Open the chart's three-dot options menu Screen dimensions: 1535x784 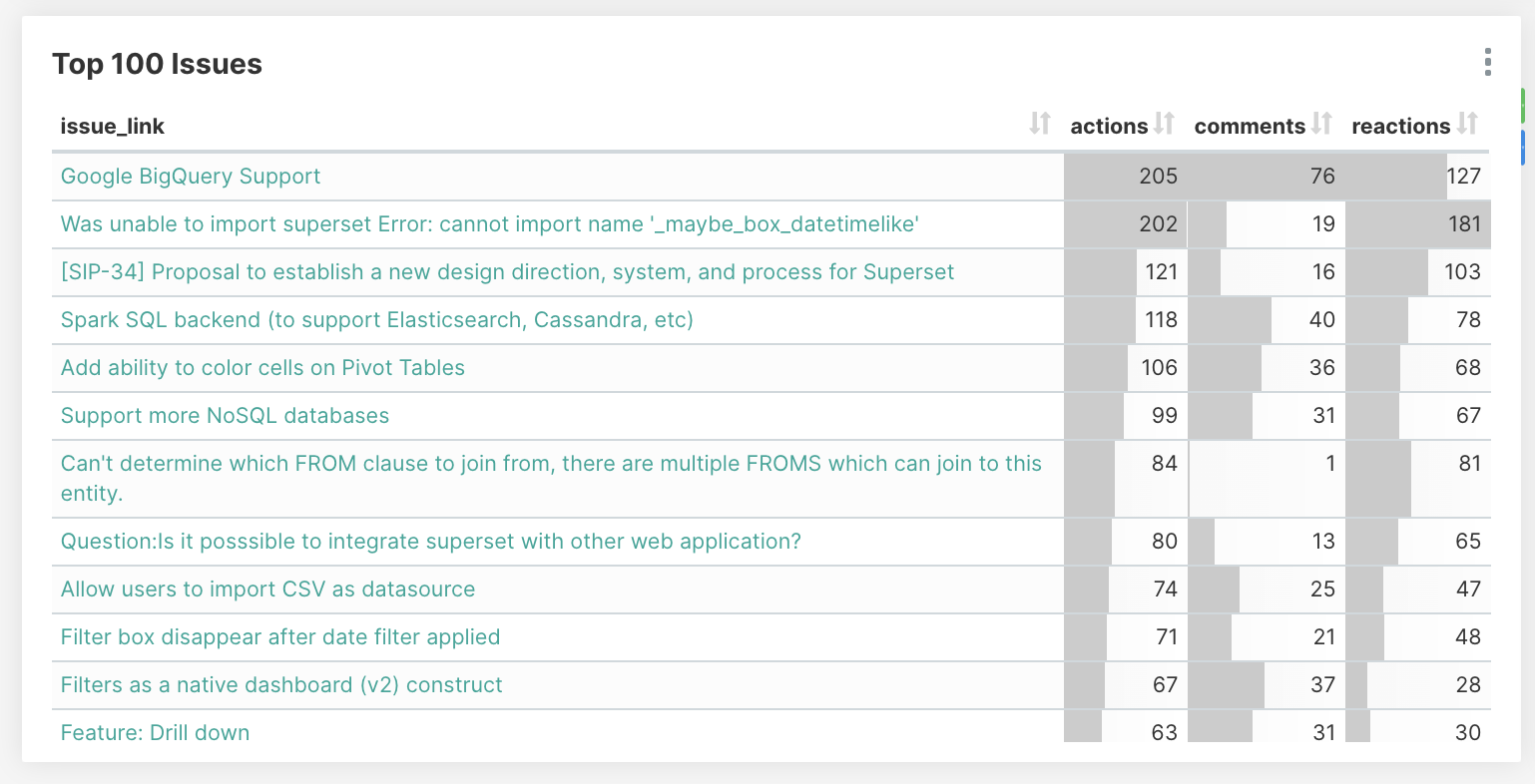click(1487, 63)
